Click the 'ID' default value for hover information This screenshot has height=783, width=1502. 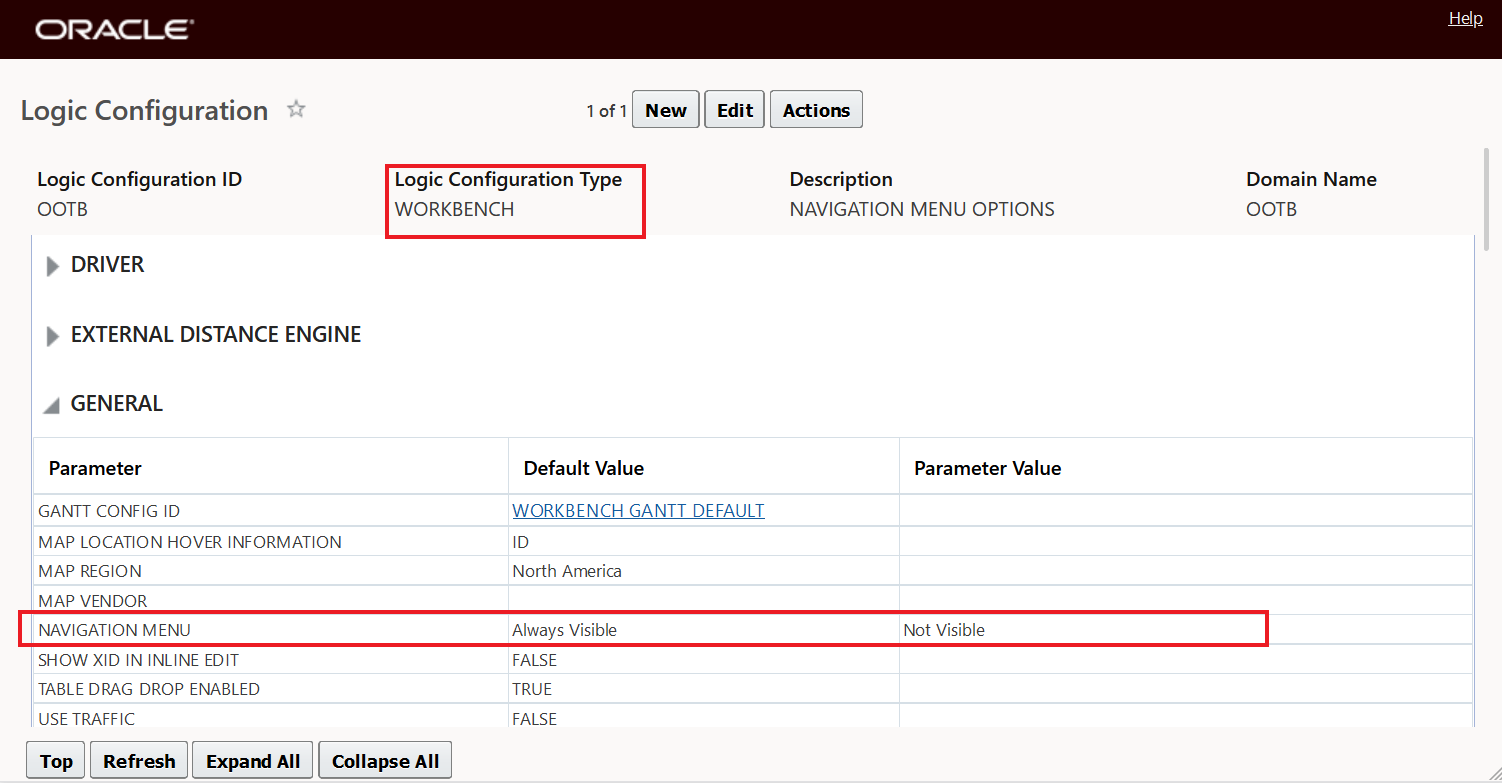tap(520, 542)
